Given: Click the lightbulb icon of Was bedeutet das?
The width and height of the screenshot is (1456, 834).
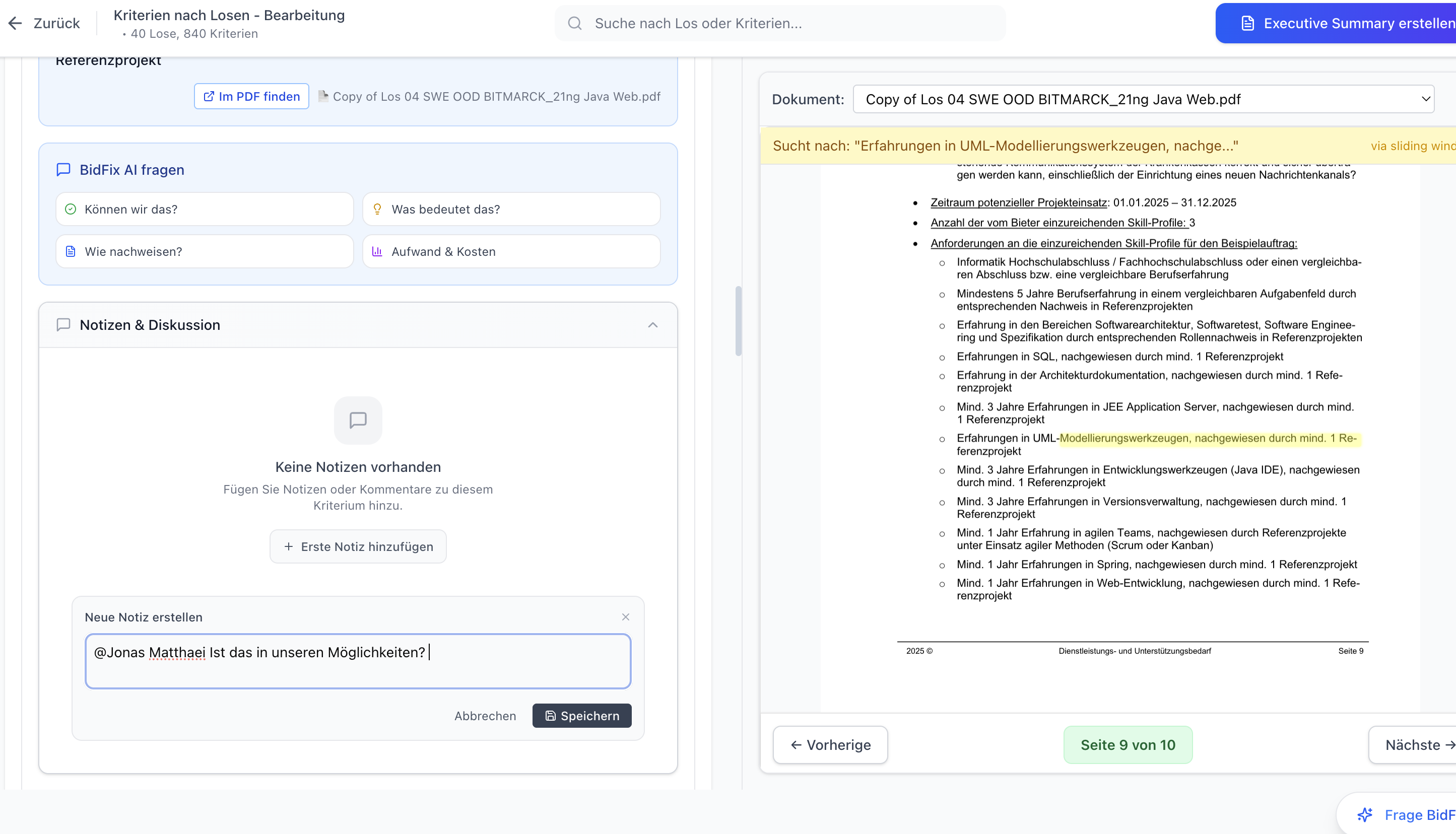Looking at the screenshot, I should 377,209.
